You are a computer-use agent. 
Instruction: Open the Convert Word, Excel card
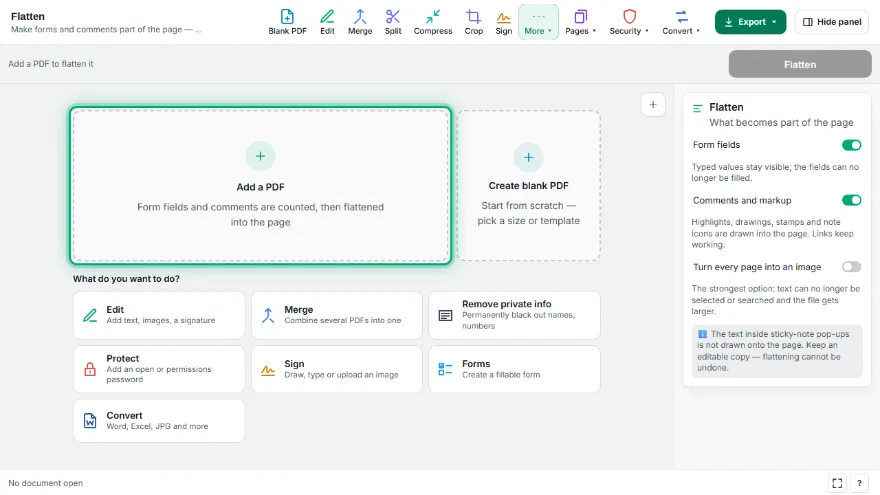(x=159, y=421)
